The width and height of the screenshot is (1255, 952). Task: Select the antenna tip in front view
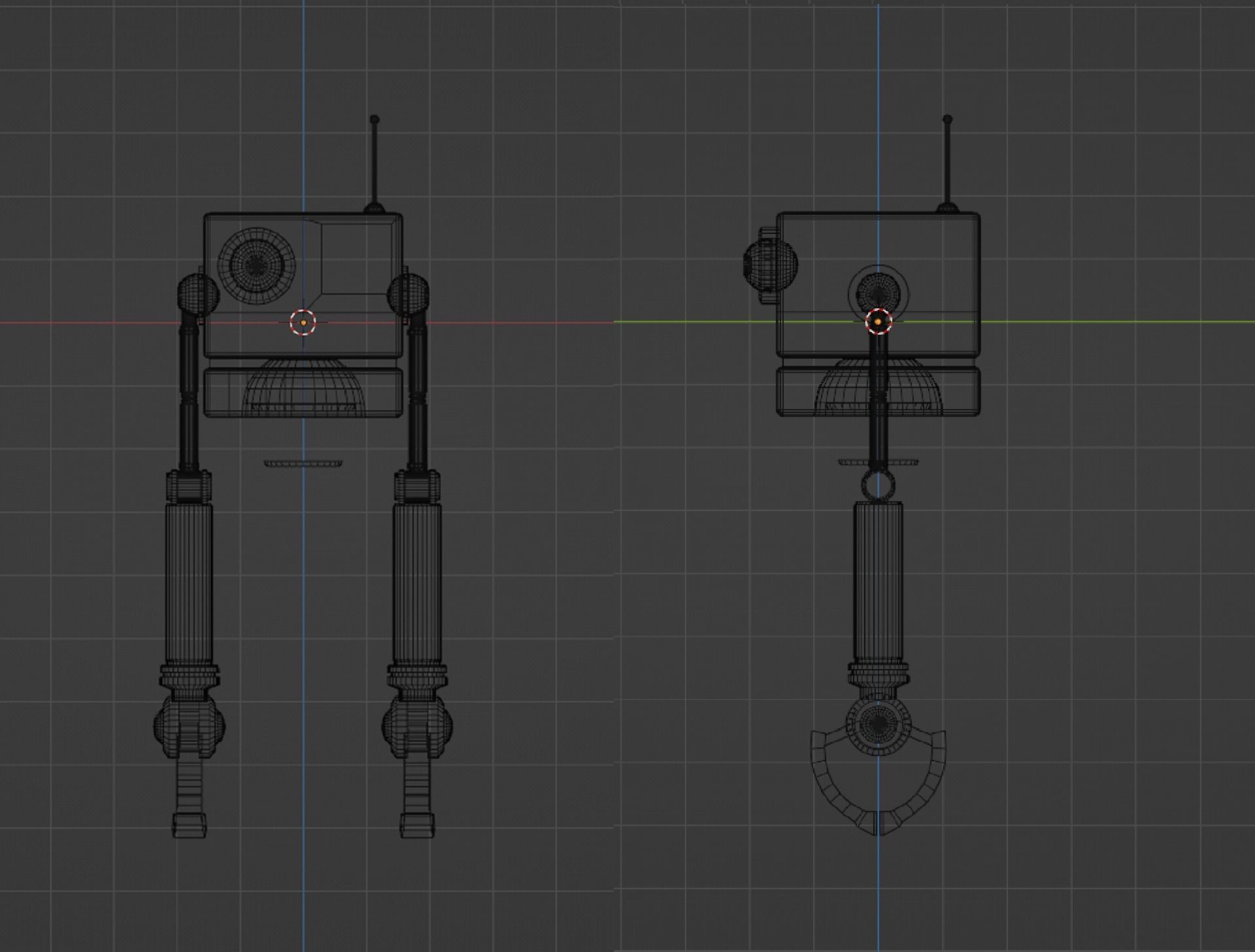point(374,120)
